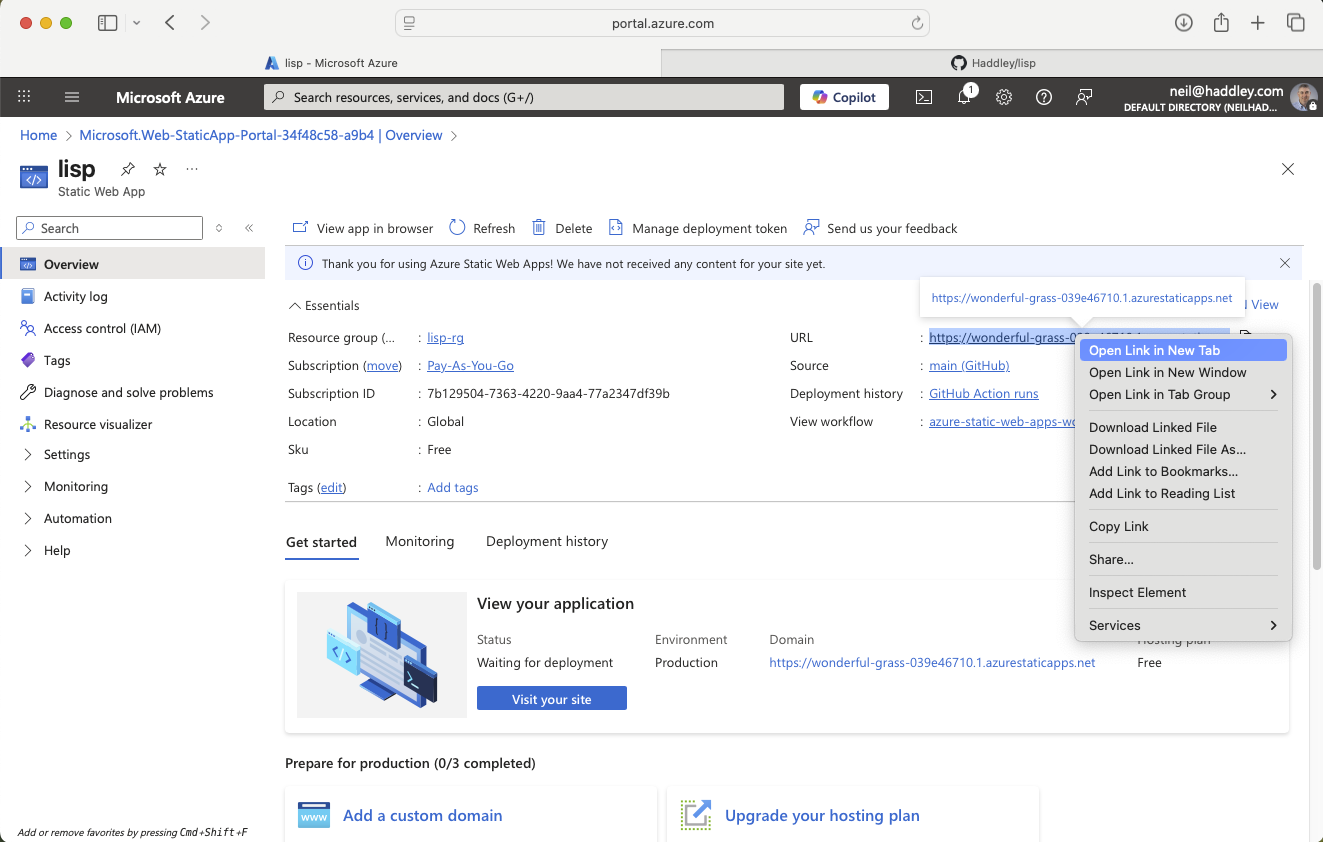This screenshot has height=842, width=1323.
Task: Open the Services submenu in context menu
Action: (1114, 625)
